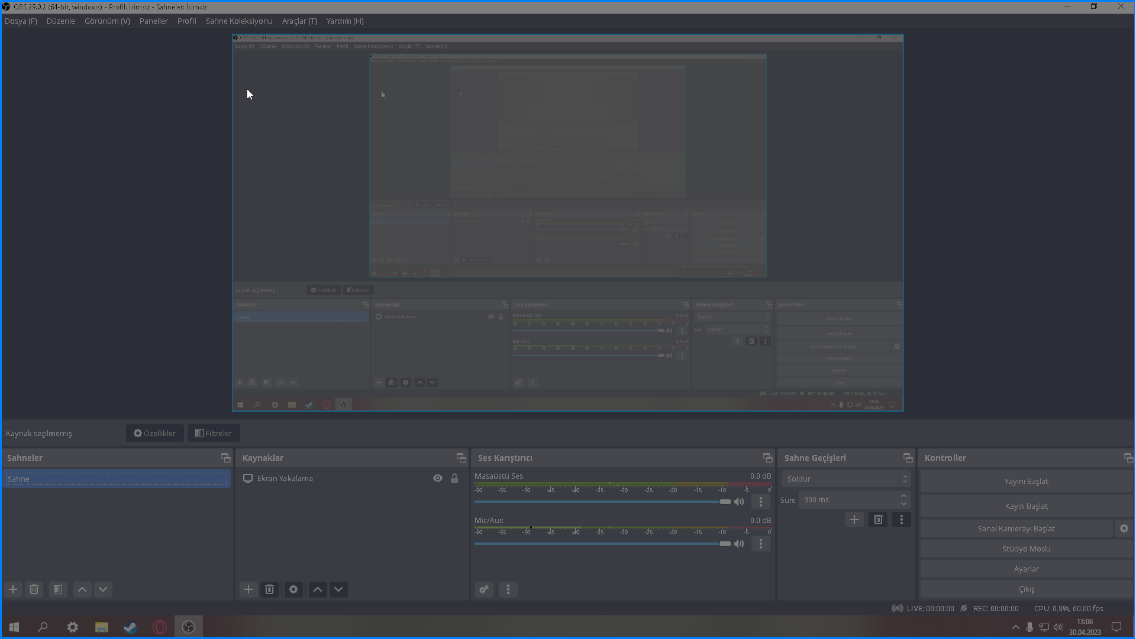The height and width of the screenshot is (639, 1135).
Task: Open Masaüstü Ses options three-dot menu
Action: [760, 501]
